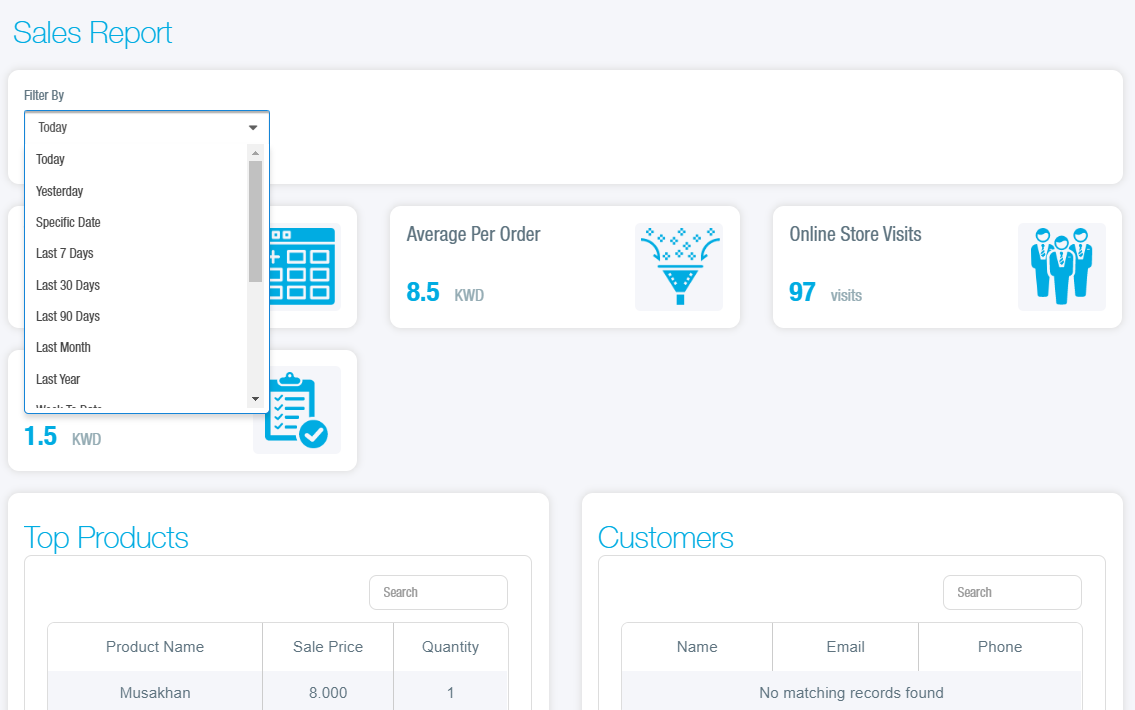The image size is (1135, 710).
Task: Pick Last 7 Days filter option
Action: coord(136,253)
